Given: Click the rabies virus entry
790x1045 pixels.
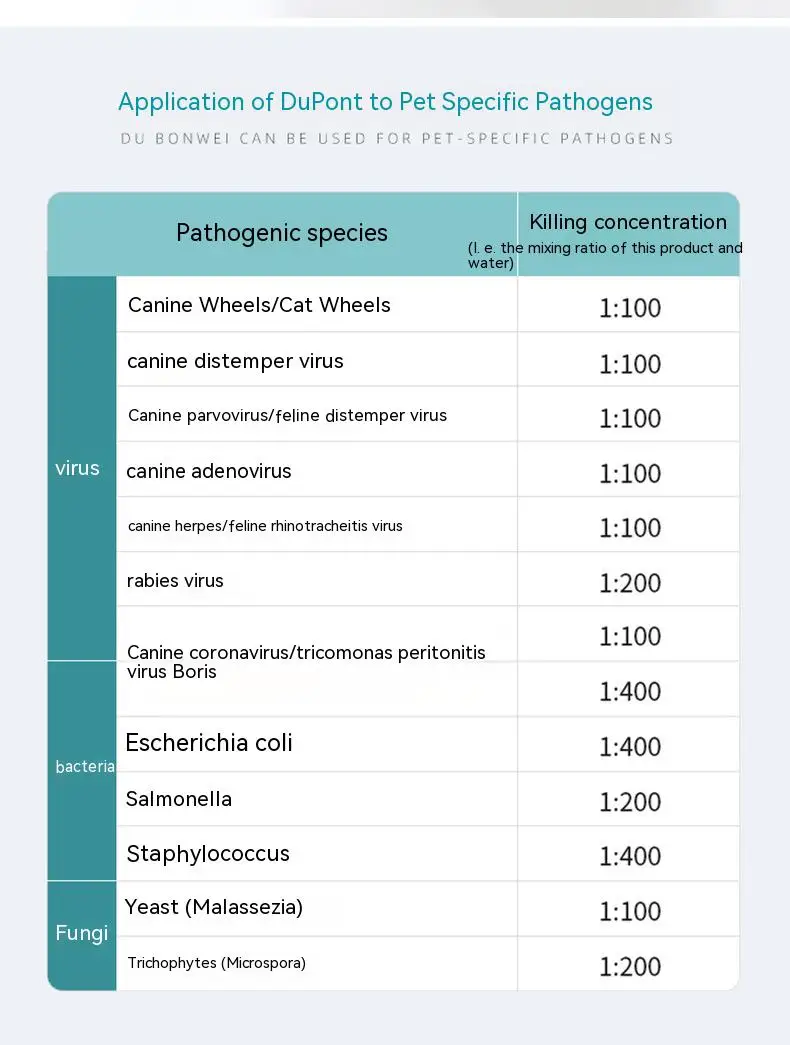Looking at the screenshot, I should tap(175, 580).
